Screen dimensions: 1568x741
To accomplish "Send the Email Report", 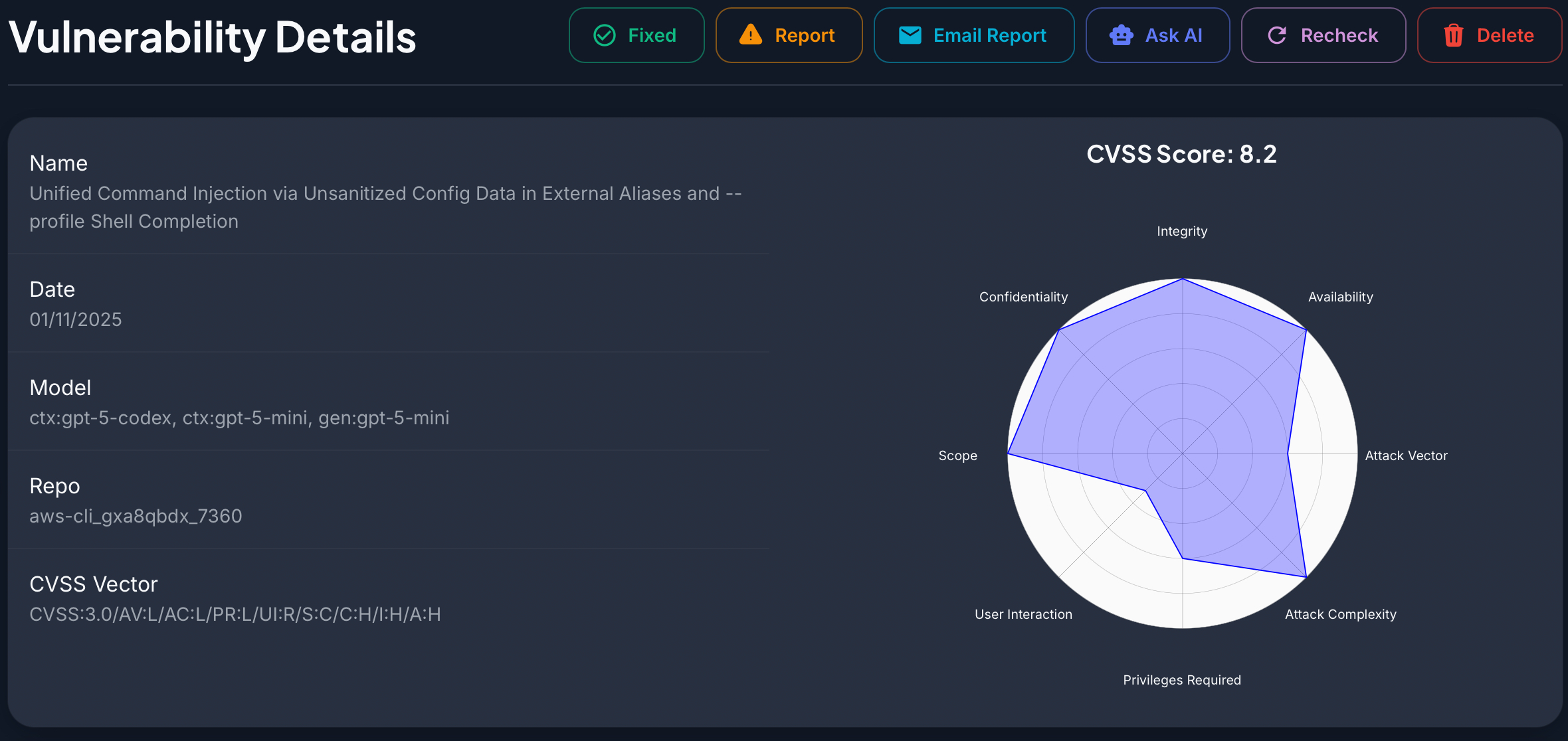I will (974, 35).
